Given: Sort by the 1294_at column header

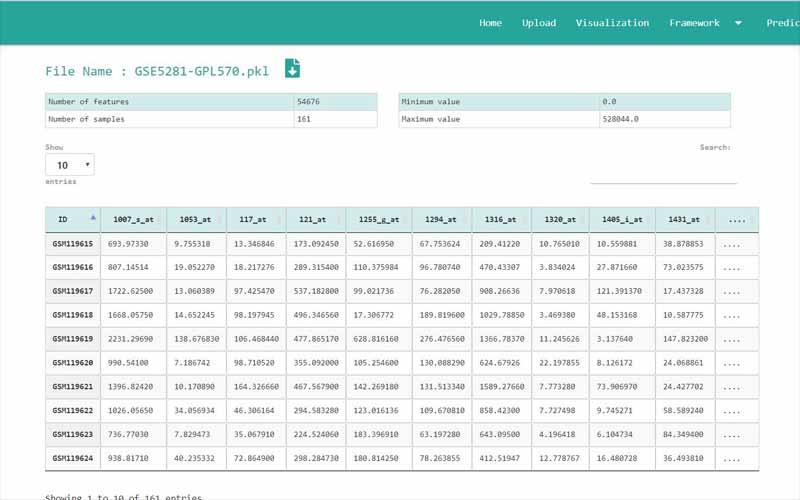Looking at the screenshot, I should 440,220.
